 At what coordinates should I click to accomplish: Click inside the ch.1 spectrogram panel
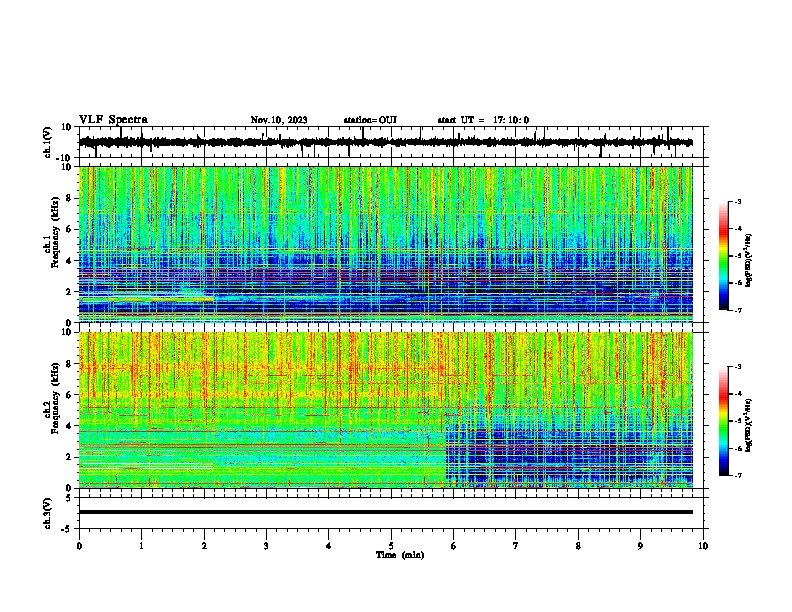[x=386, y=244]
